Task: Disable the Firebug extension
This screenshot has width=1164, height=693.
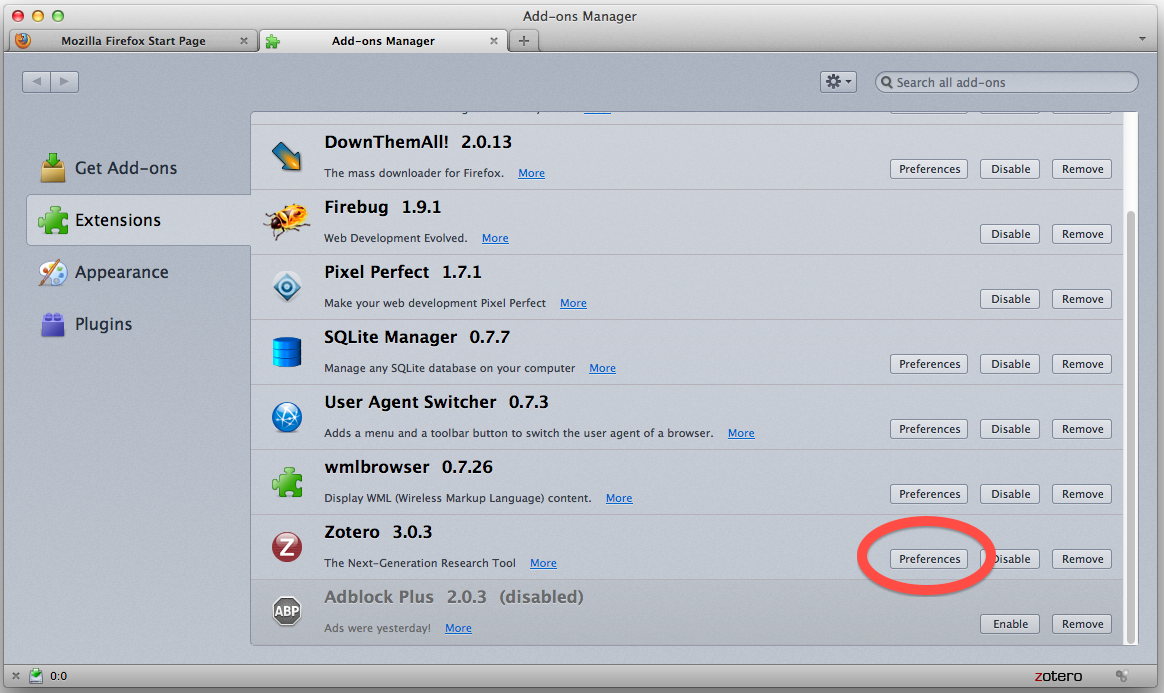Action: click(x=1010, y=234)
